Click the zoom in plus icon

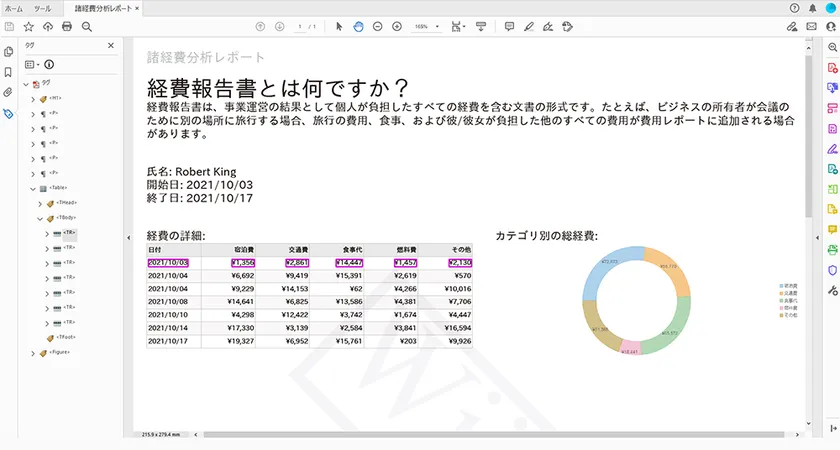click(397, 26)
